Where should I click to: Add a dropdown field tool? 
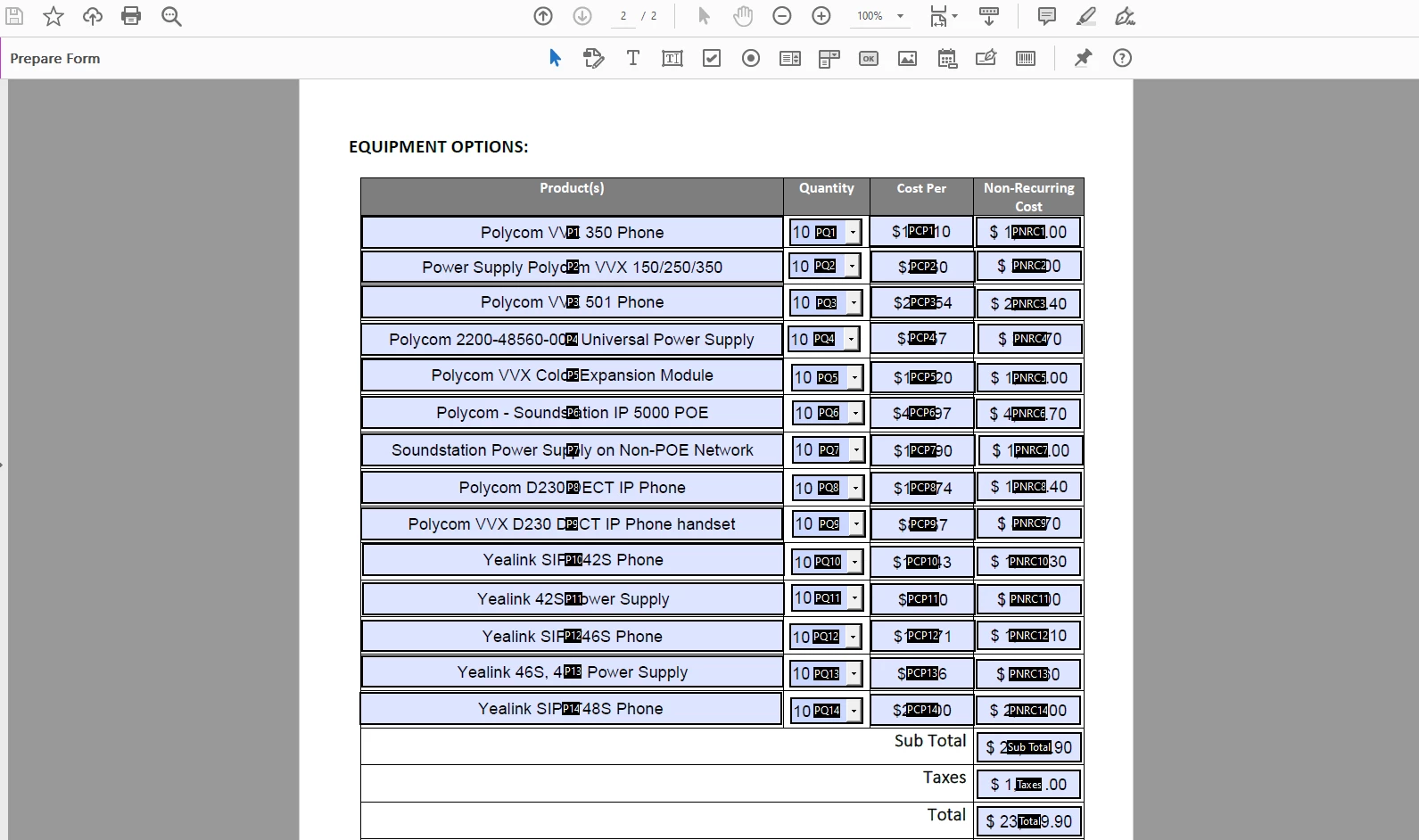[829, 58]
